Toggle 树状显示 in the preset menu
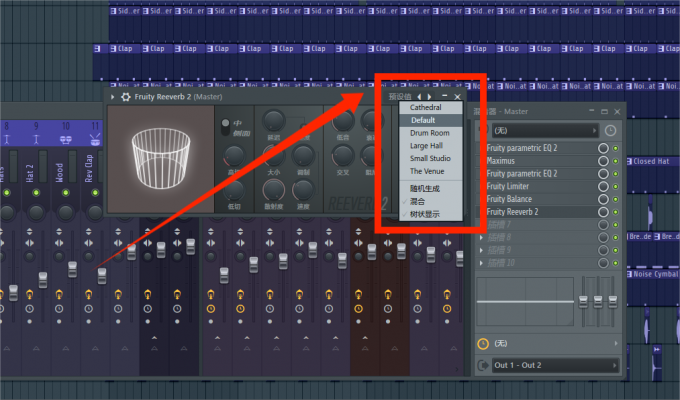The image size is (680, 400). coord(431,214)
